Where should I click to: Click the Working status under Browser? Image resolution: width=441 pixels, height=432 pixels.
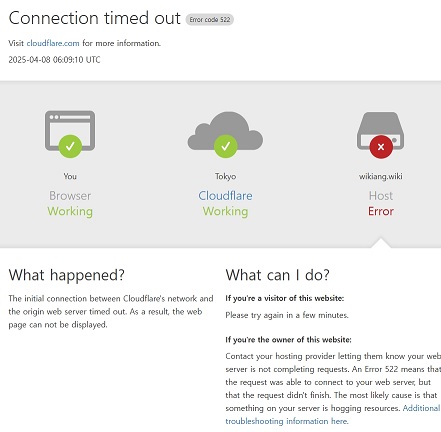click(x=70, y=211)
